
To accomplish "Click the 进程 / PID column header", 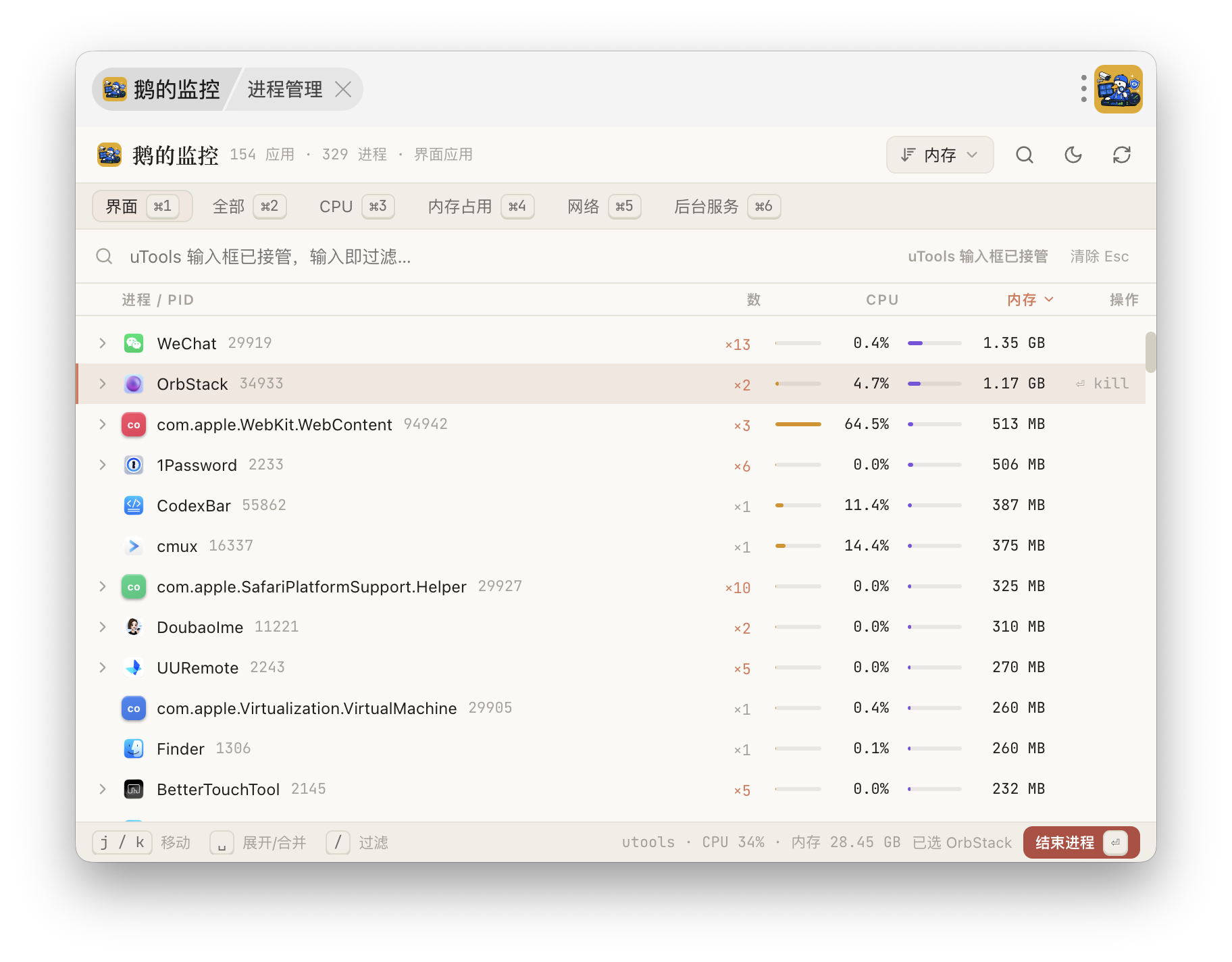I will (x=158, y=299).
